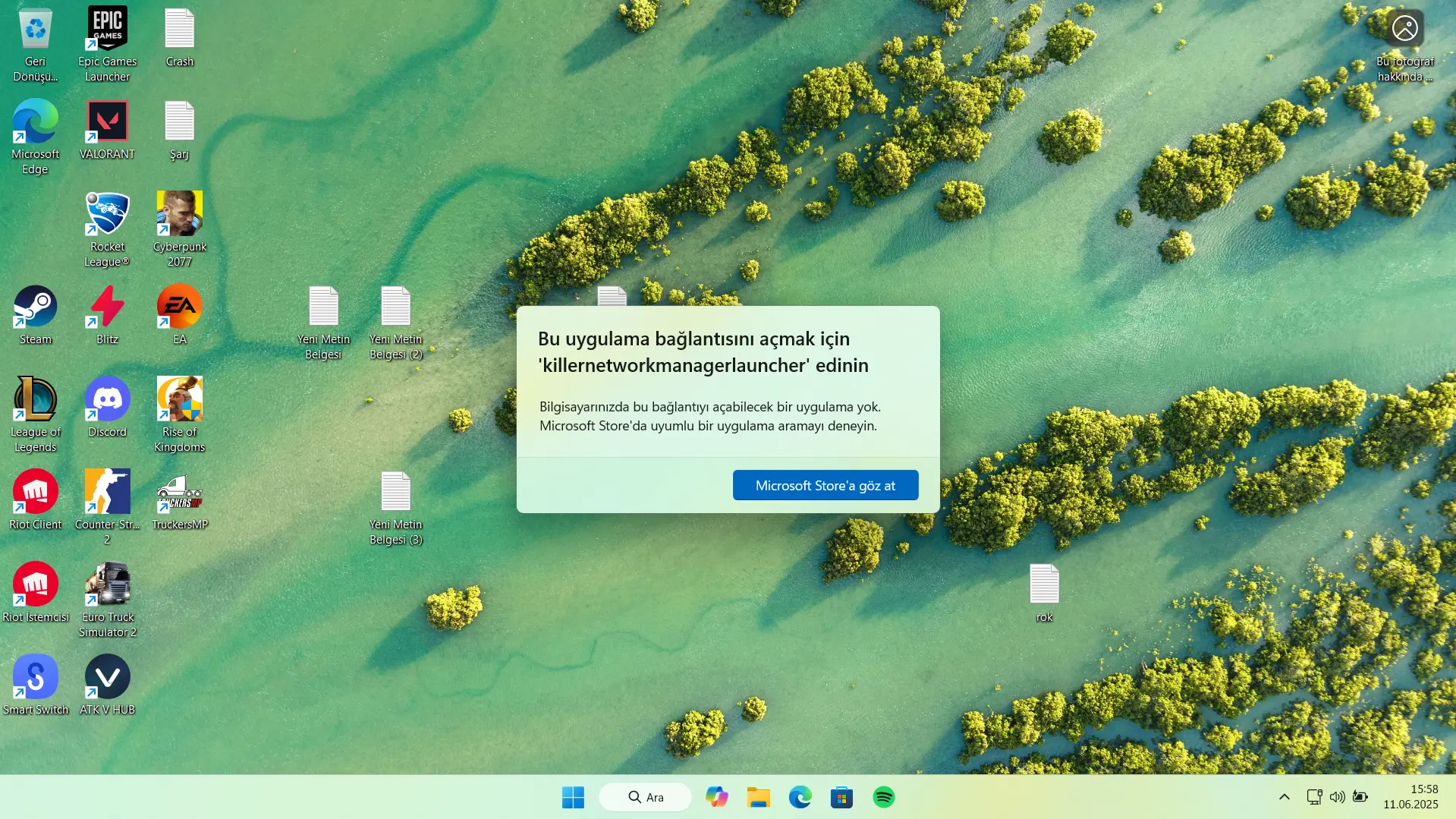Select the Cyberpunk 2077 shortcut
1456x819 pixels.
[180, 230]
